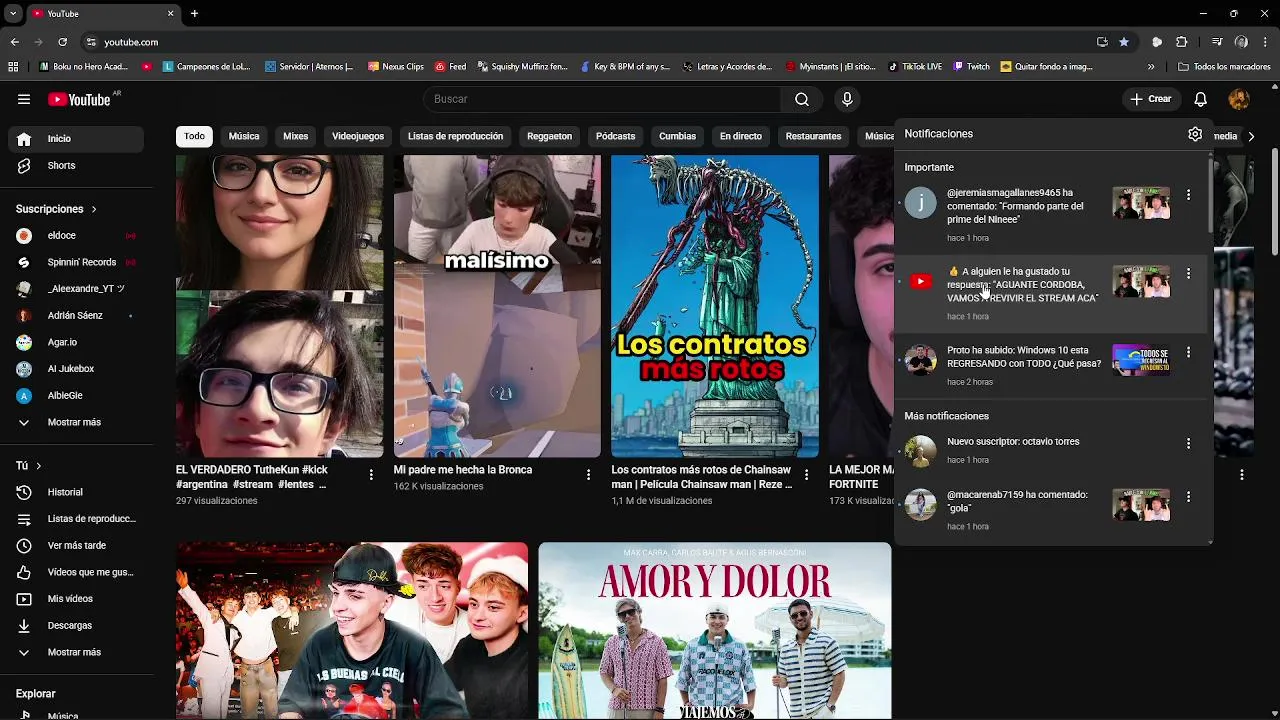Reload the page in Chrome
The width and height of the screenshot is (1280, 720).
62,42
